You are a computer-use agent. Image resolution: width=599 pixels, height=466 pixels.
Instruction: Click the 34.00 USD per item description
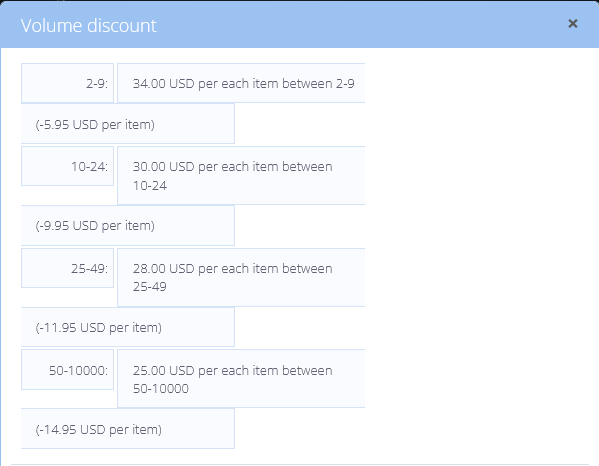pos(241,83)
